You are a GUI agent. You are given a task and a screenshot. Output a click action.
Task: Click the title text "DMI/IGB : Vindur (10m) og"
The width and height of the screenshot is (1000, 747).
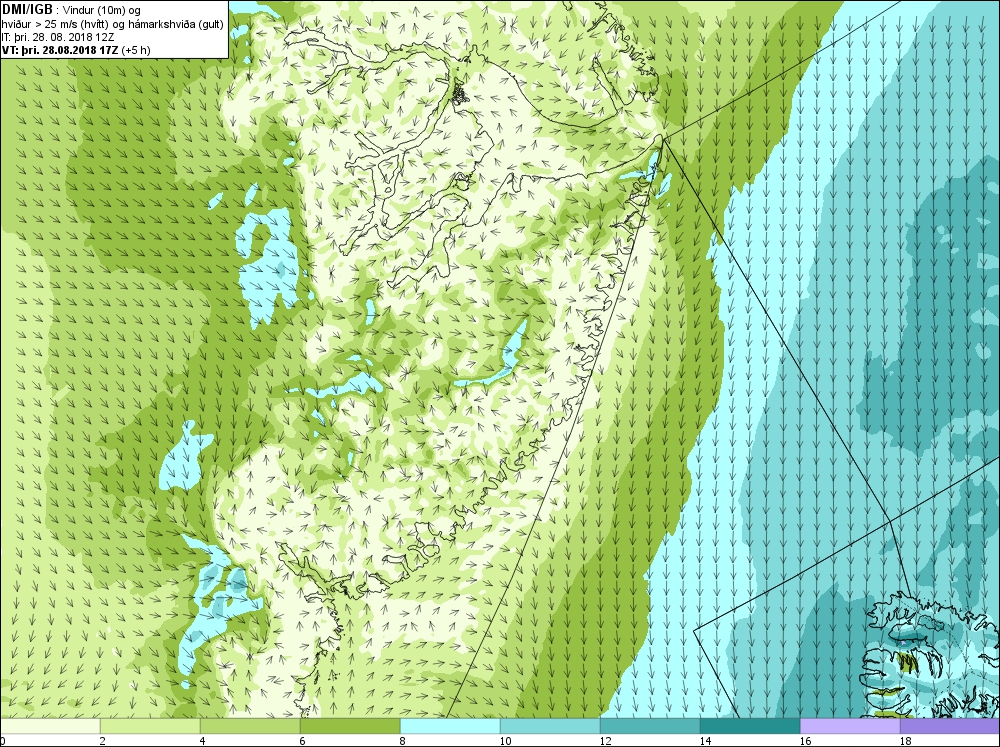click(x=71, y=10)
